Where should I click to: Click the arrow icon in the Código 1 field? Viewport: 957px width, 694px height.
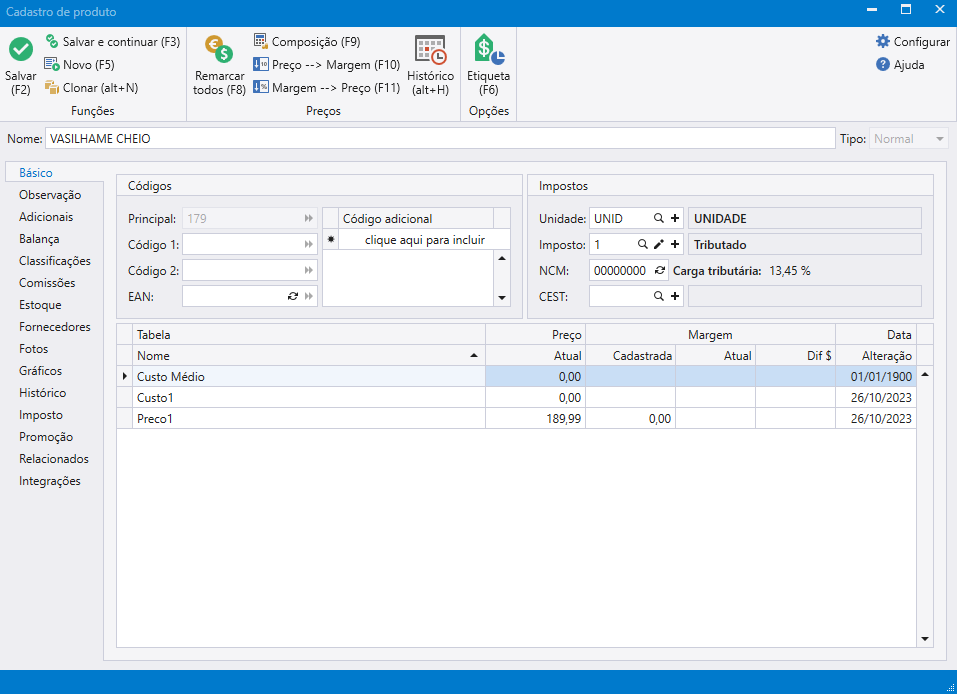click(x=309, y=244)
